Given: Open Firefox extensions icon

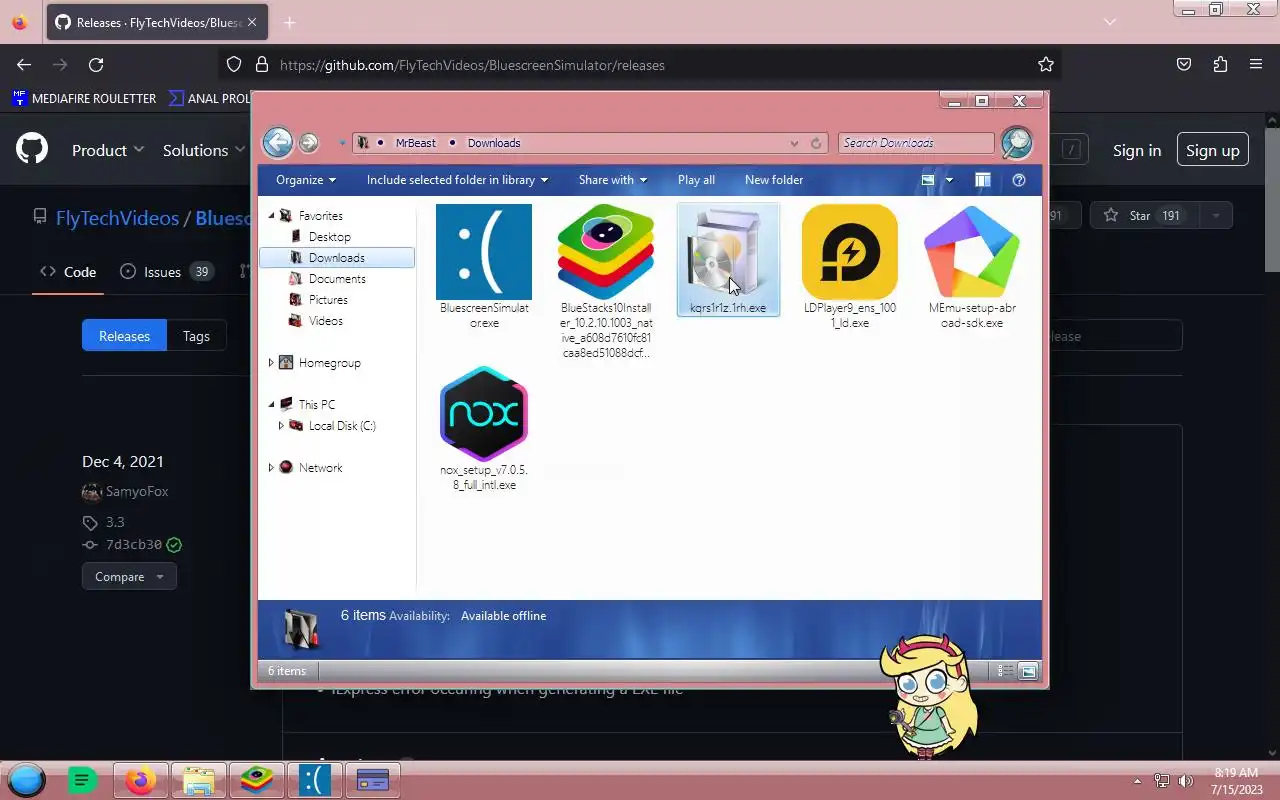Looking at the screenshot, I should tap(1220, 65).
